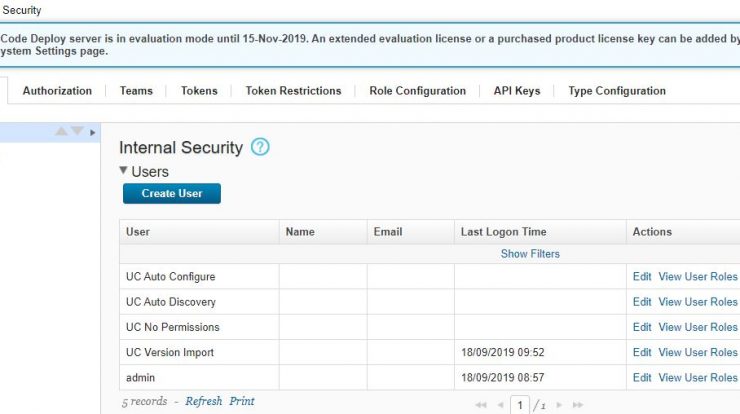Open the Internal Security help icon
The width and height of the screenshot is (740, 414).
pyautogui.click(x=260, y=147)
